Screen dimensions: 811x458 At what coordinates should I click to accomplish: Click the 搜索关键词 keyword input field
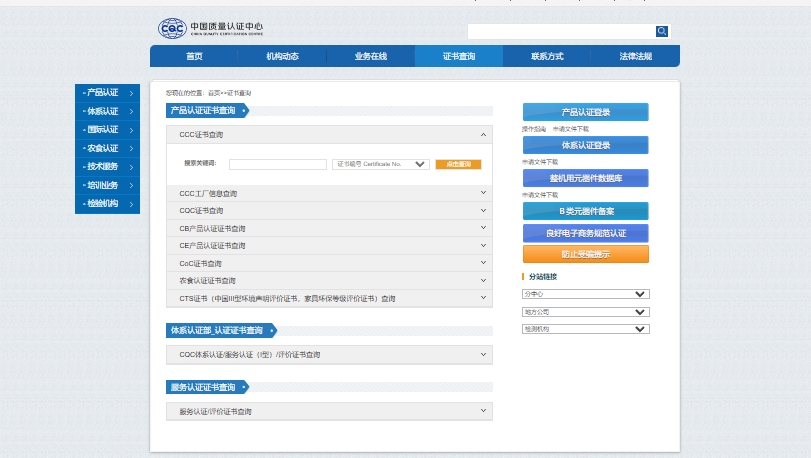pyautogui.click(x=277, y=164)
